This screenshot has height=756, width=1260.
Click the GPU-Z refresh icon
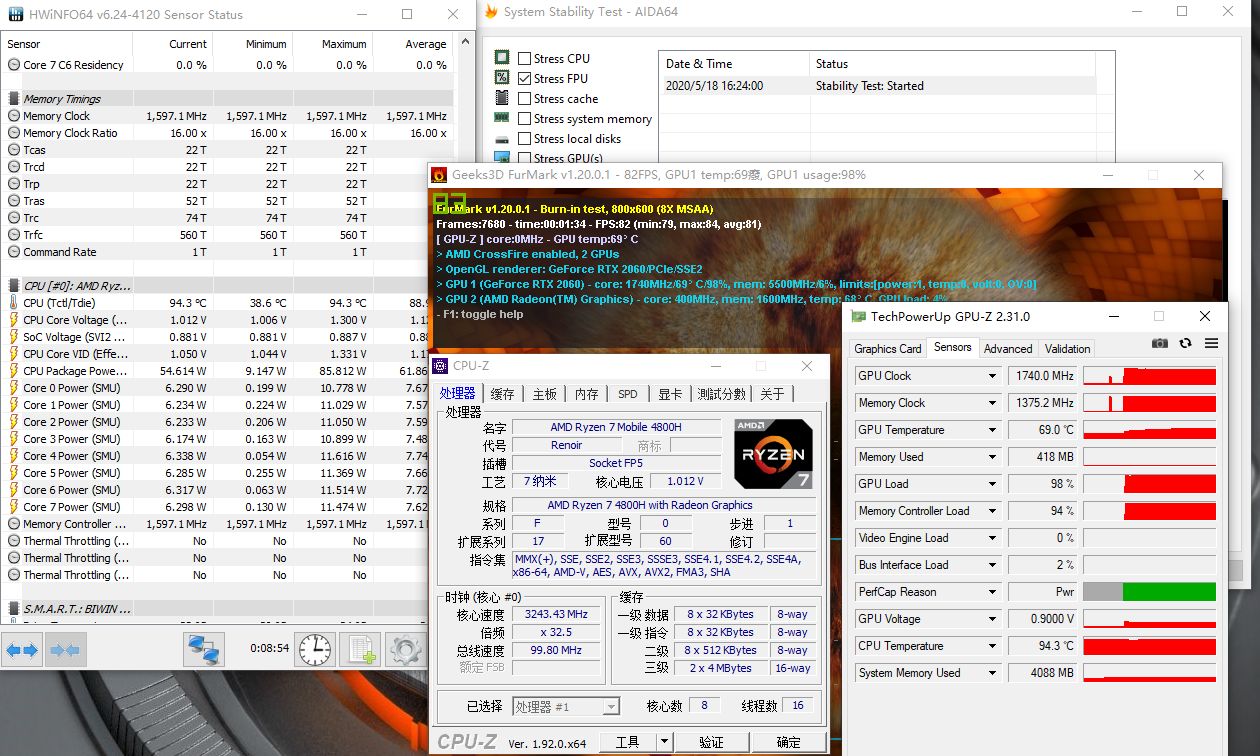click(1185, 343)
